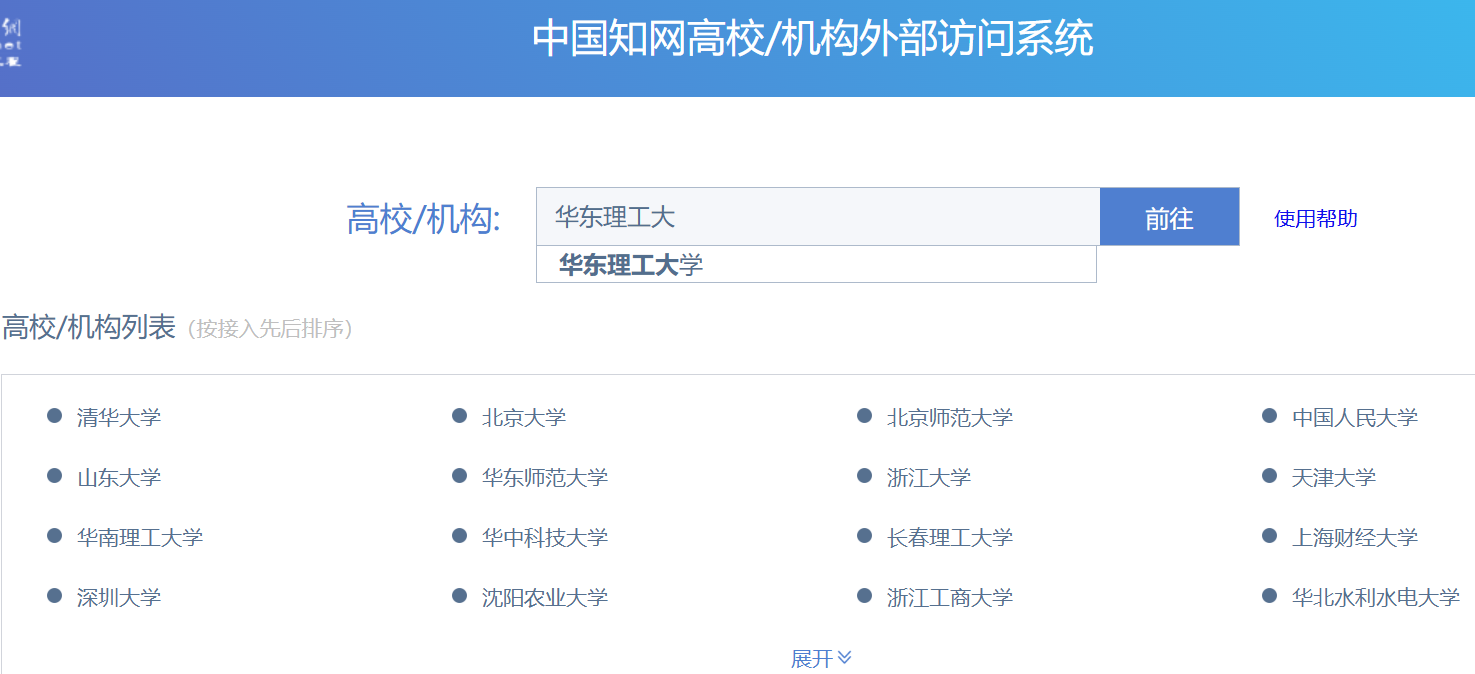The height and width of the screenshot is (674, 1475).
Task: Open 清华大学 from the list
Action: pyautogui.click(x=119, y=417)
